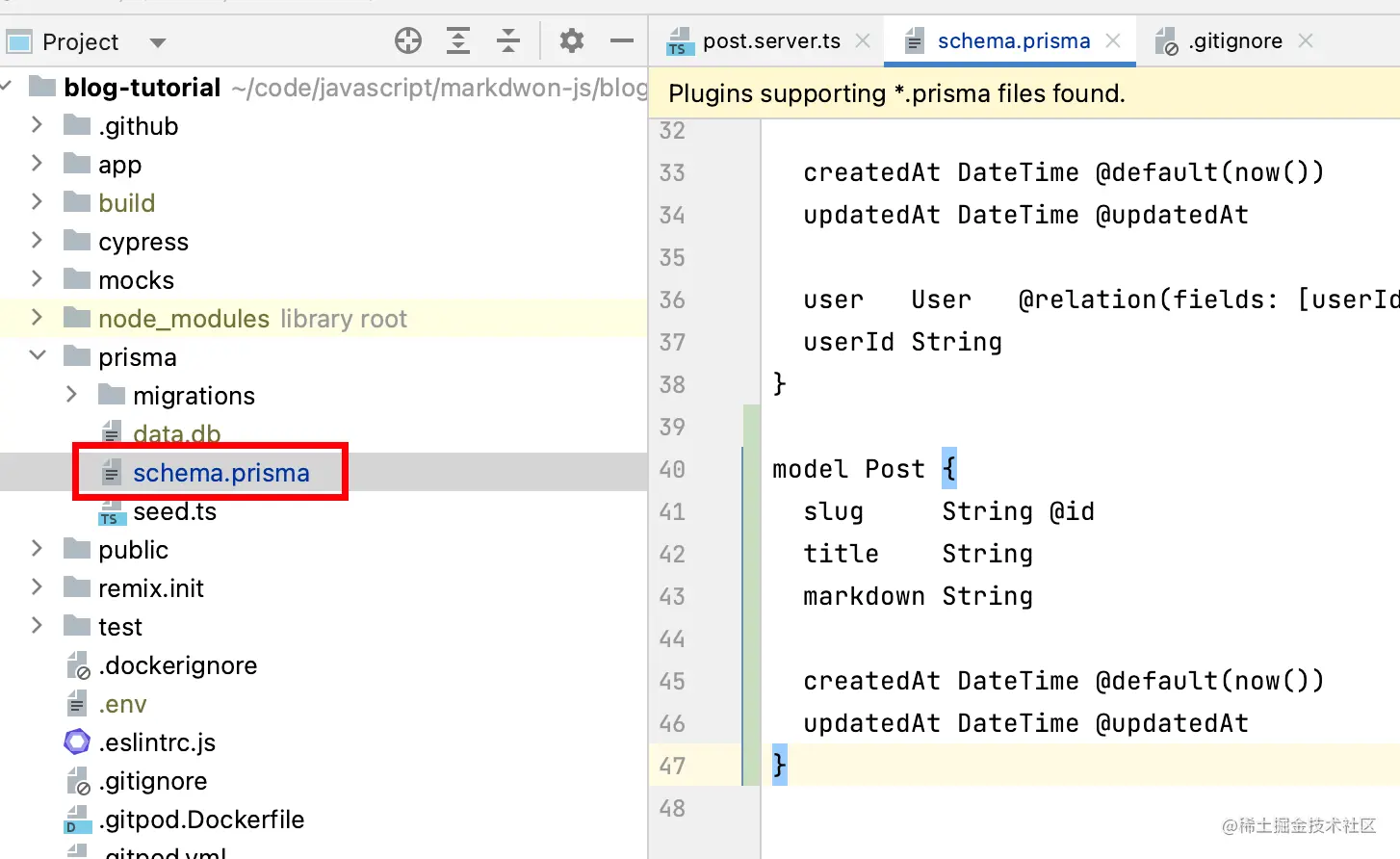
Task: Close the .gitignore editor tab
Action: (1306, 40)
